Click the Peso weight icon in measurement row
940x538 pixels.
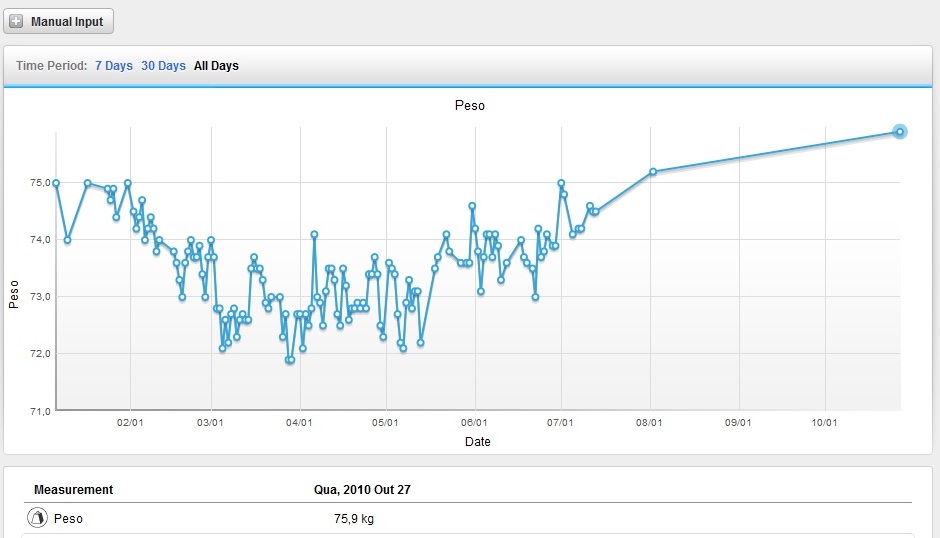click(37, 518)
